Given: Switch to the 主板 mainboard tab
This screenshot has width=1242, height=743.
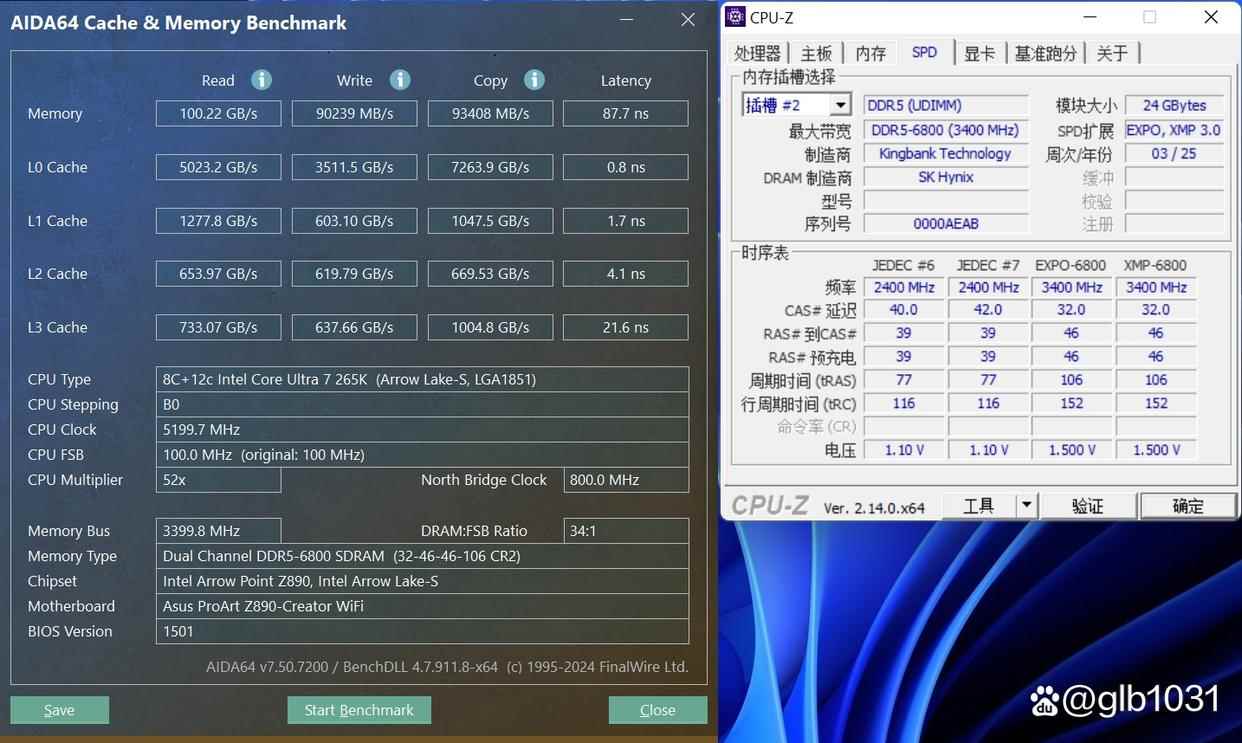Looking at the screenshot, I should 816,52.
